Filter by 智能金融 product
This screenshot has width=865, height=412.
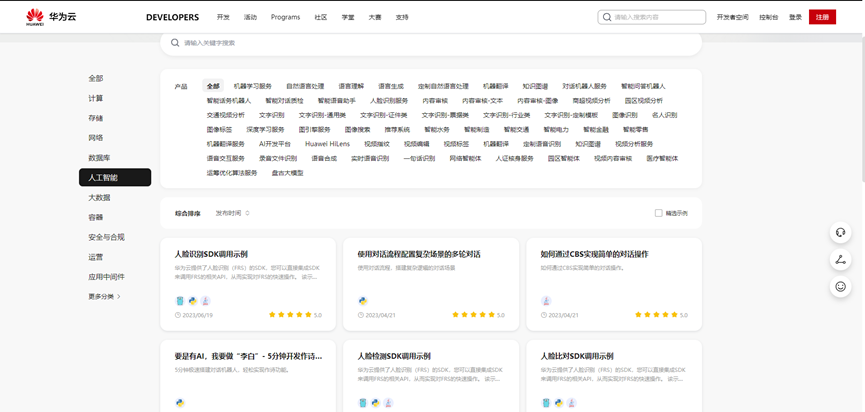[596, 130]
